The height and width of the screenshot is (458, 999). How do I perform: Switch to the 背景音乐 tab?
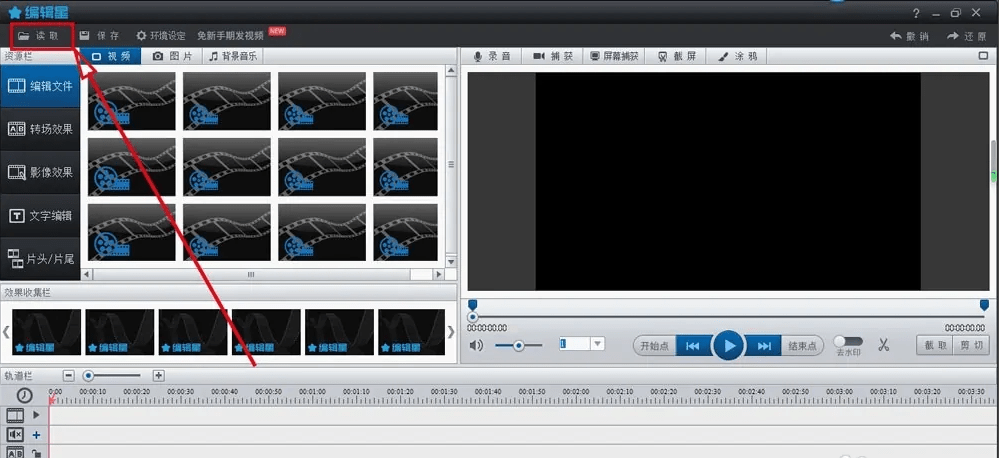click(233, 57)
